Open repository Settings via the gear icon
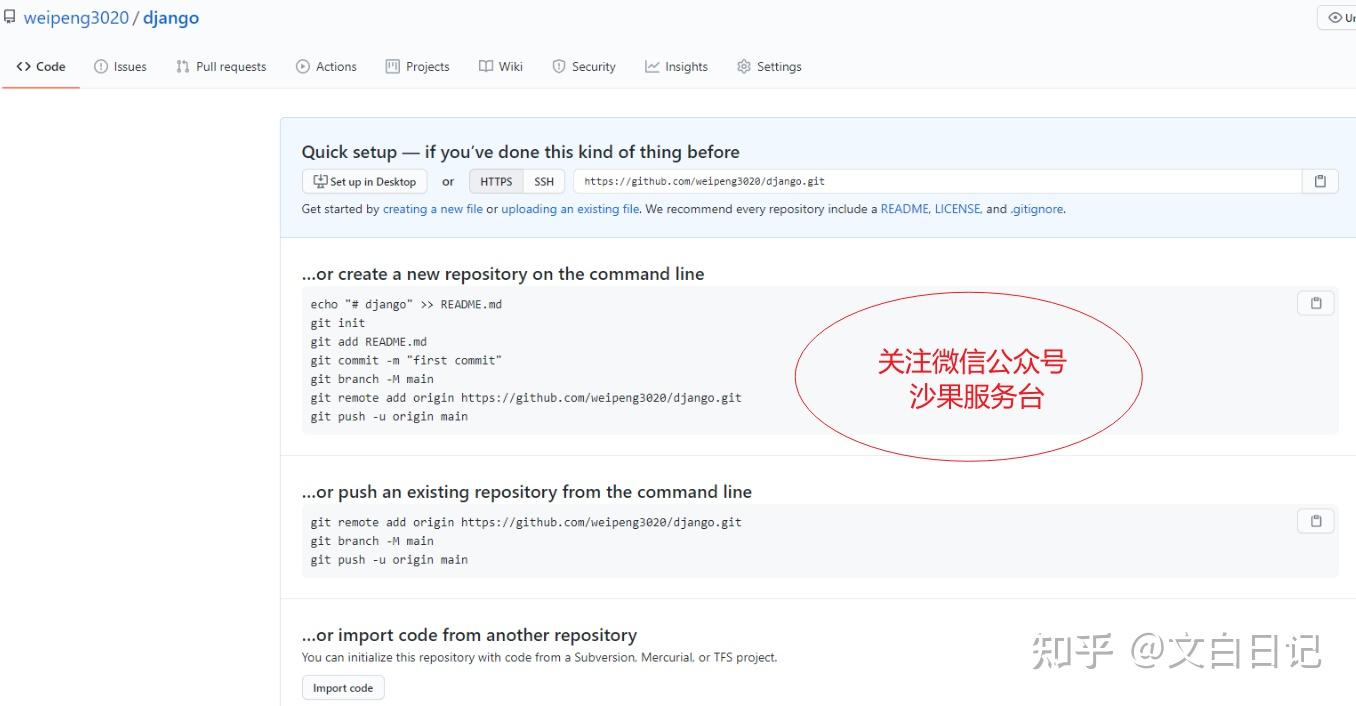The width and height of the screenshot is (1356, 706). tap(743, 66)
